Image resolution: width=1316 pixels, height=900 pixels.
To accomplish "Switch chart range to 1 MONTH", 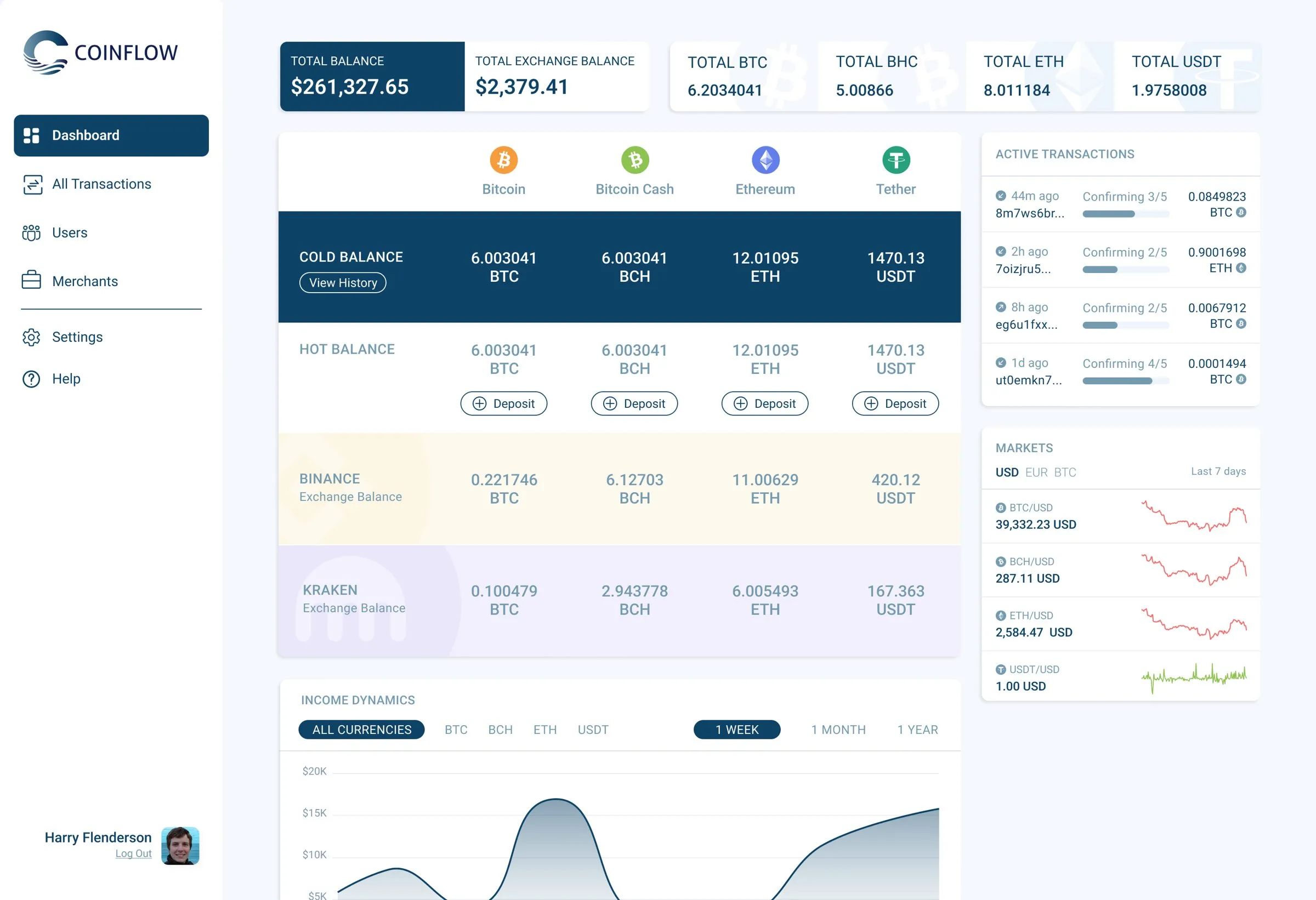I will pyautogui.click(x=838, y=730).
